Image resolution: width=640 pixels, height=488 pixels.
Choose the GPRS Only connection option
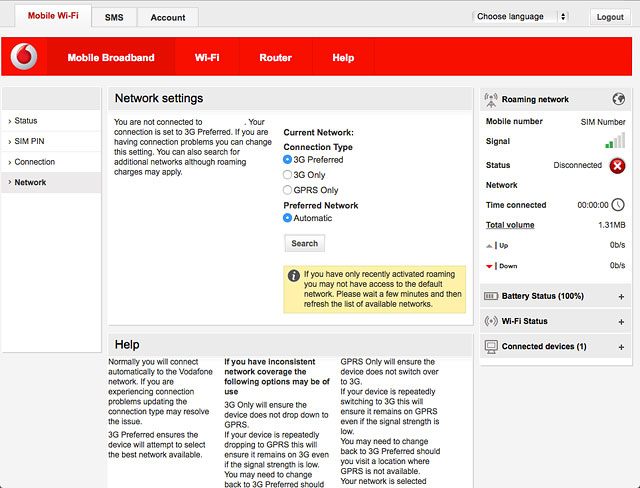[288, 190]
